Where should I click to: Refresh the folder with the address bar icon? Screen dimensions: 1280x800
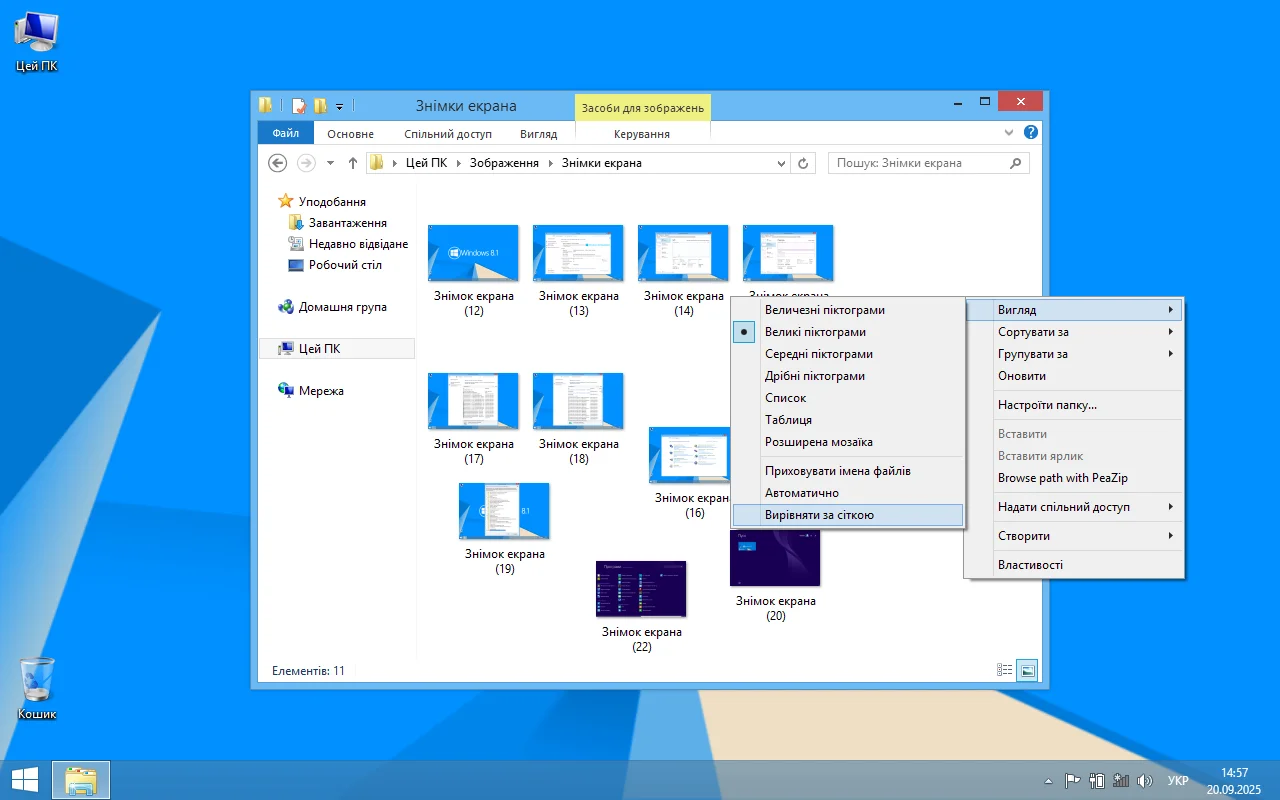click(803, 163)
